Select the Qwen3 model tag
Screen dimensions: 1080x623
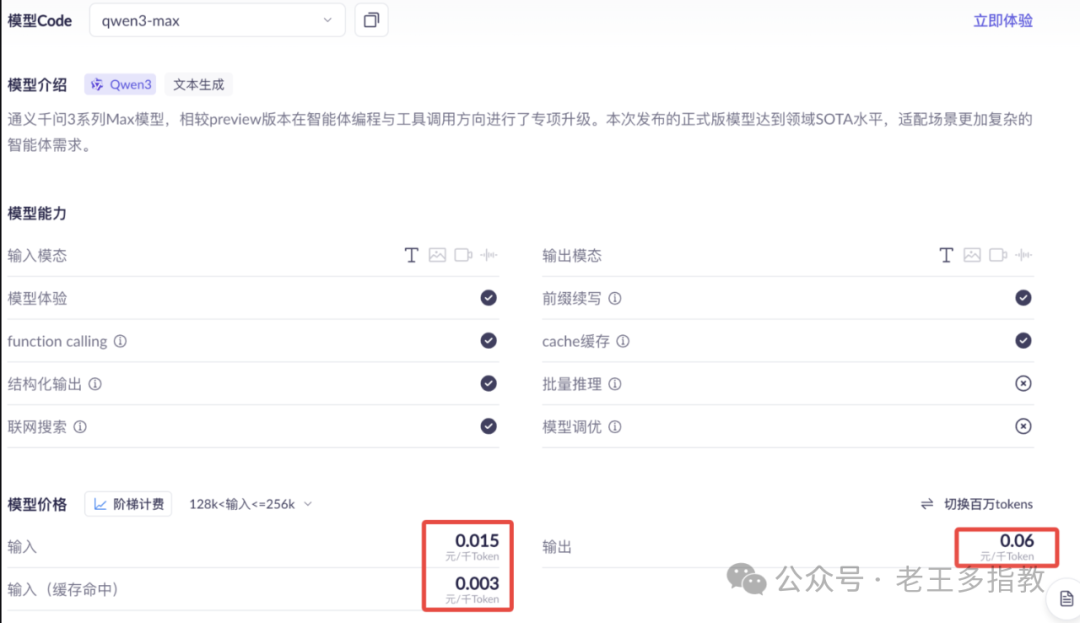tap(120, 84)
